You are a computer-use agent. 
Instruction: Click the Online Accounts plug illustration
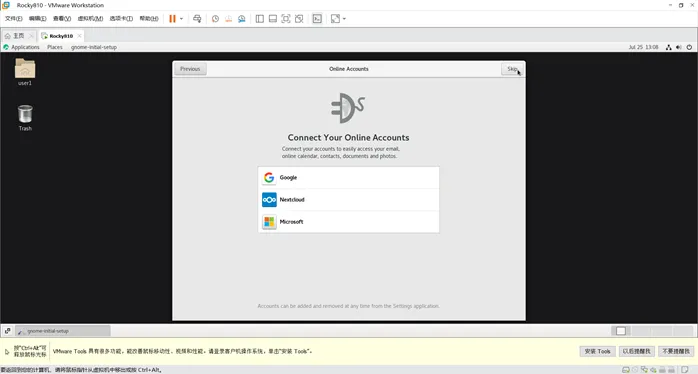tap(348, 108)
